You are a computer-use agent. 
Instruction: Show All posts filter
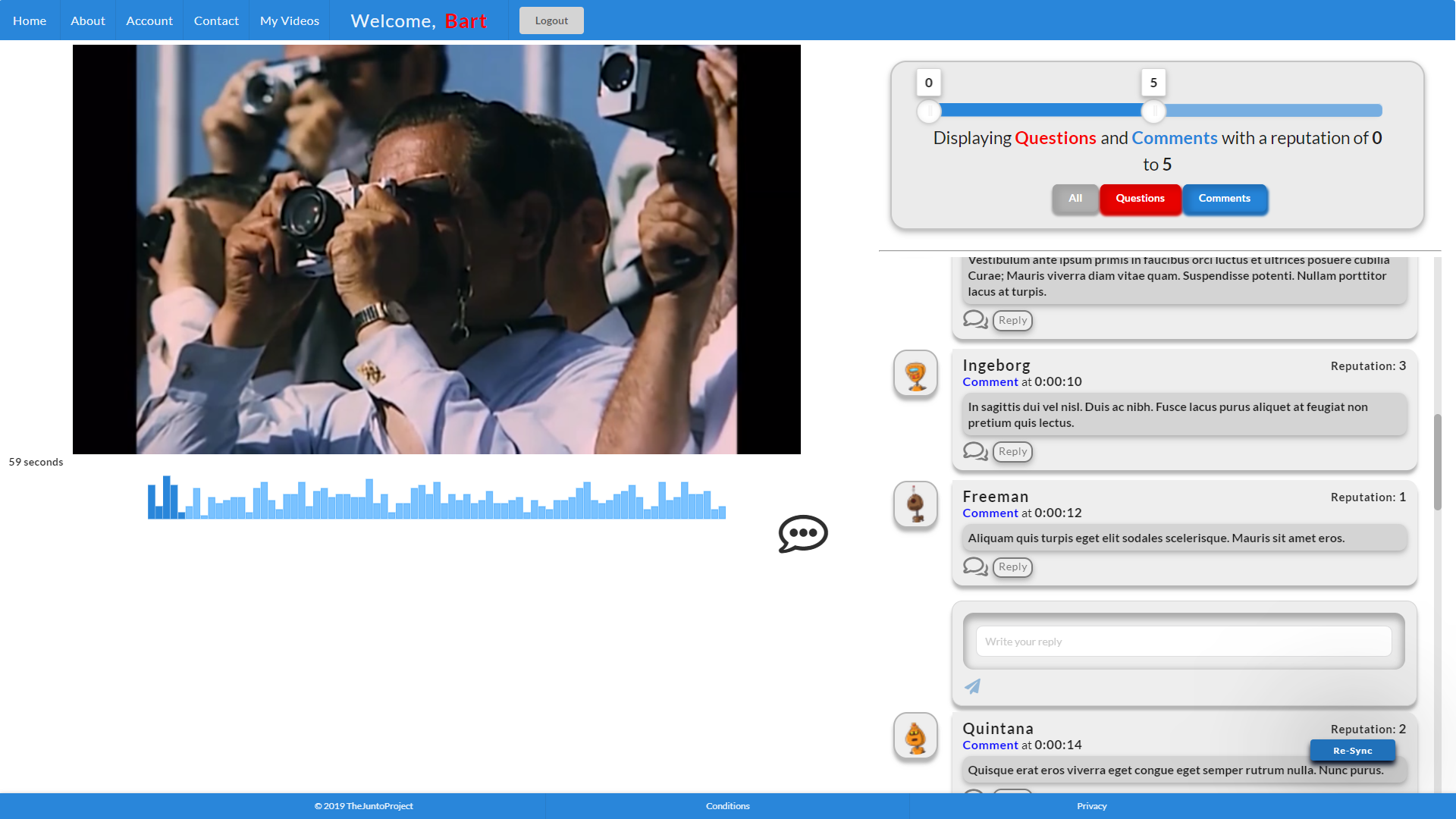1075,199
